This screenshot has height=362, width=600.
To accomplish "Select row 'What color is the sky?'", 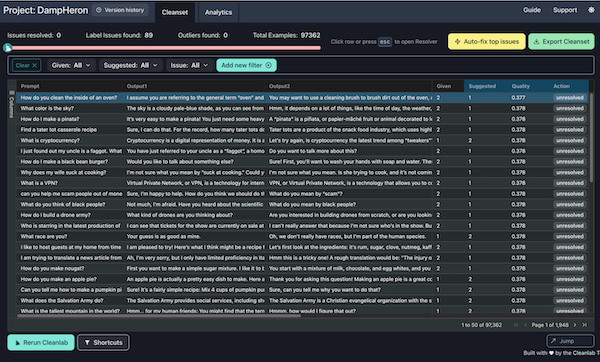I will [303, 108].
